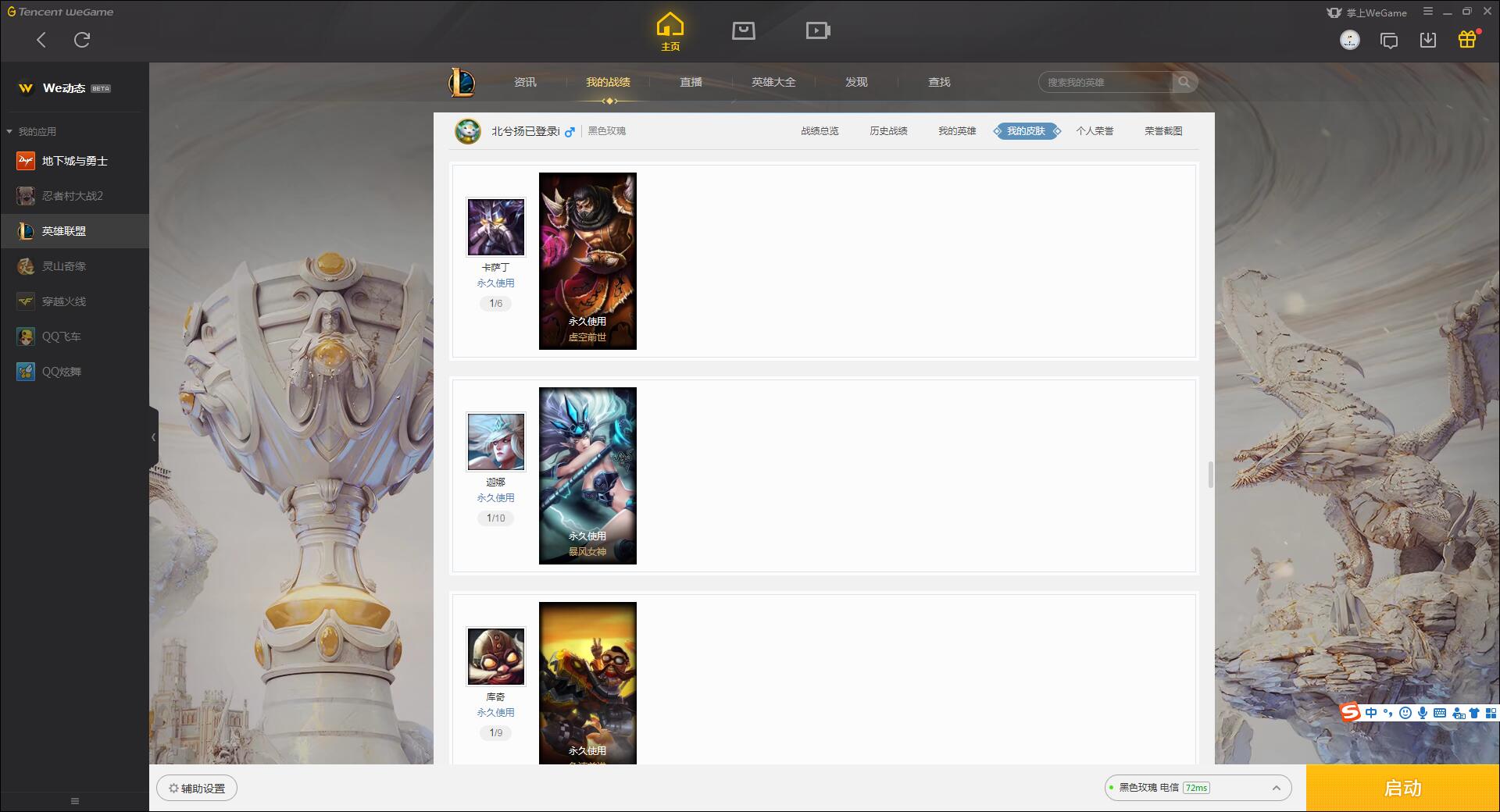Click the 1/10 skin count badge

tap(496, 518)
